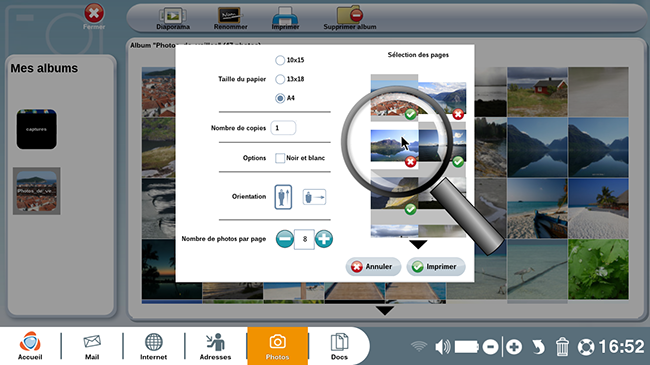The height and width of the screenshot is (365, 650).
Task: Click the Imprimer printer icon in toolbar
Action: tap(285, 16)
